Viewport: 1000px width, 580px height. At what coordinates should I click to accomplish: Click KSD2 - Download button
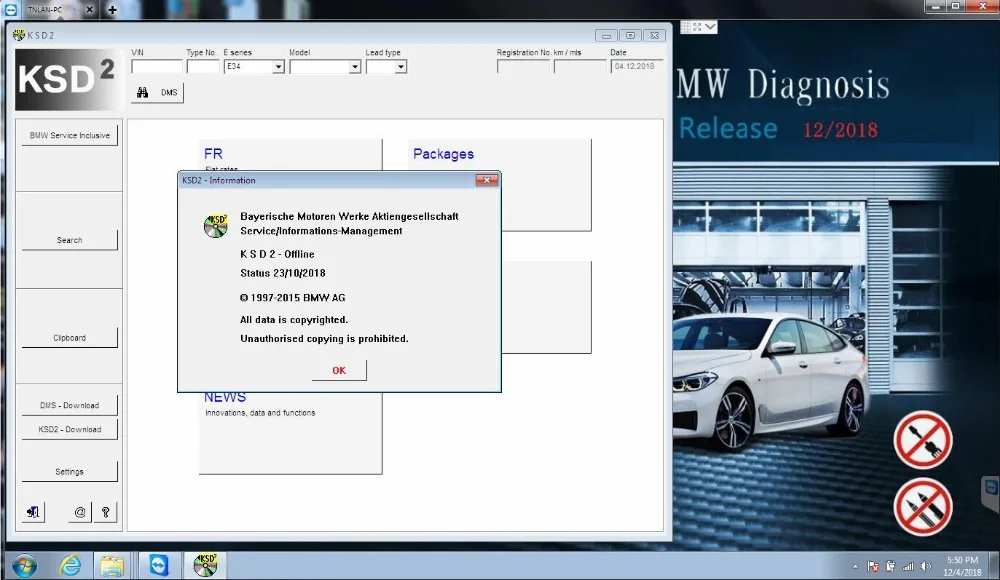coord(70,429)
